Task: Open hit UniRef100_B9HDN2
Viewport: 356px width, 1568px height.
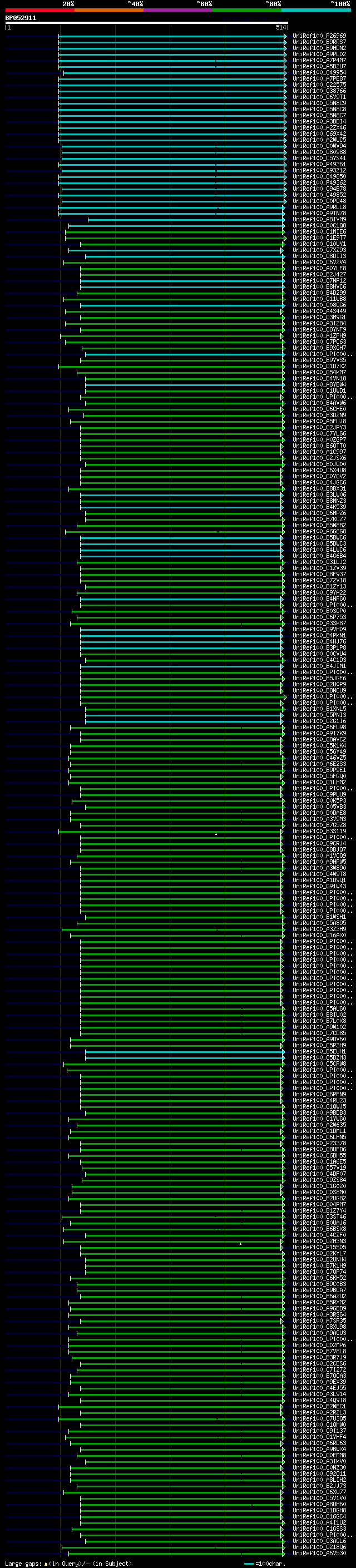Action: click(319, 48)
